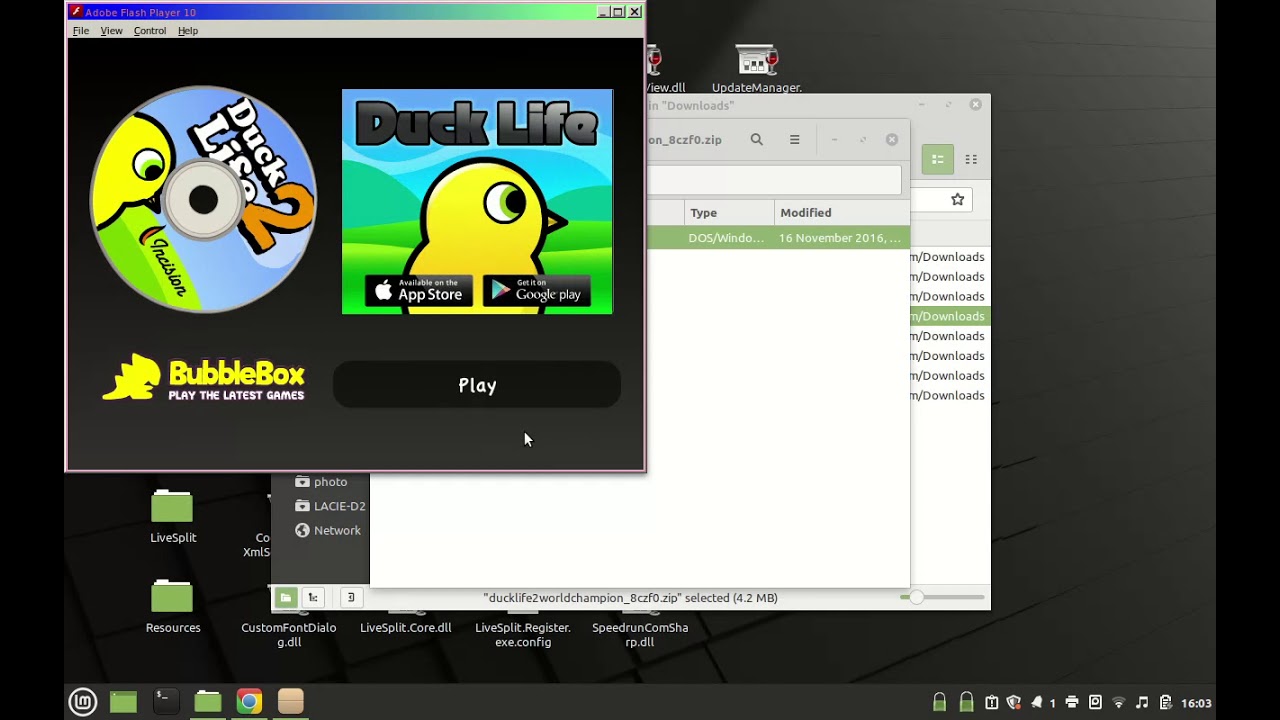Click the show desktop taskbar icon
Viewport: 1280px width, 720px height.
coord(123,702)
